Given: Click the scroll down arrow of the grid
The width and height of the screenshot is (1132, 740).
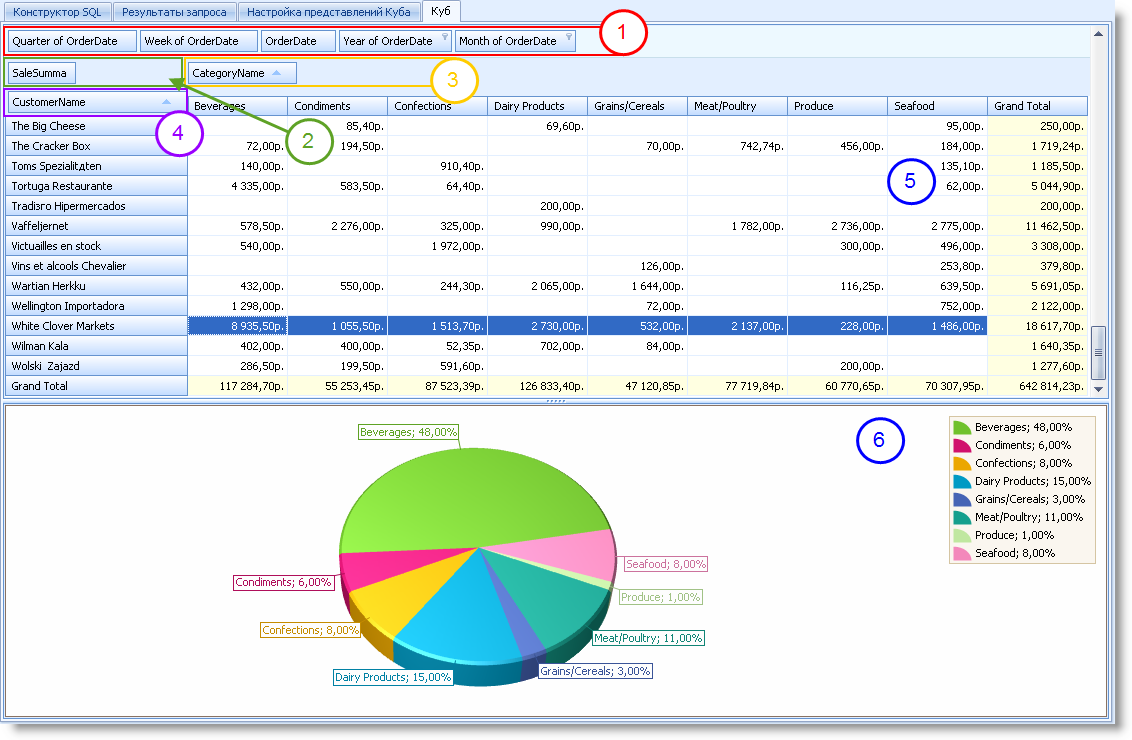Looking at the screenshot, I should (1098, 388).
